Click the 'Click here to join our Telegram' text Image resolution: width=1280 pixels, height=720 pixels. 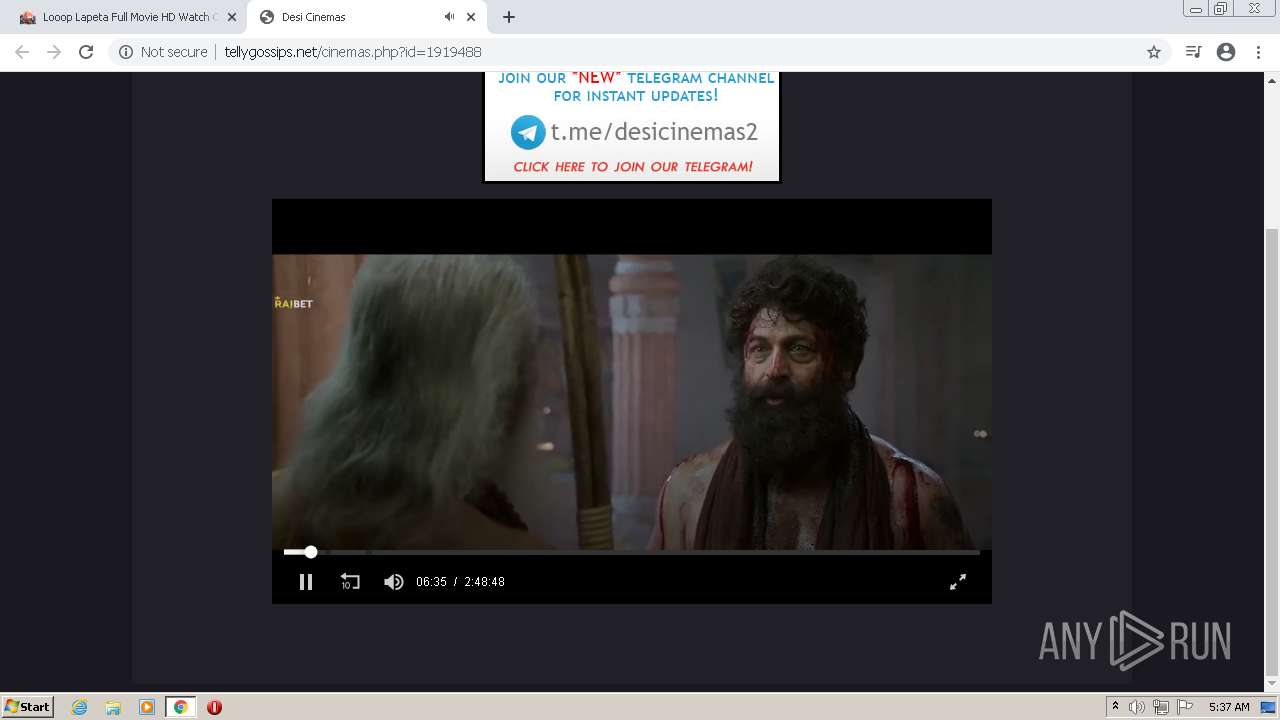click(632, 167)
